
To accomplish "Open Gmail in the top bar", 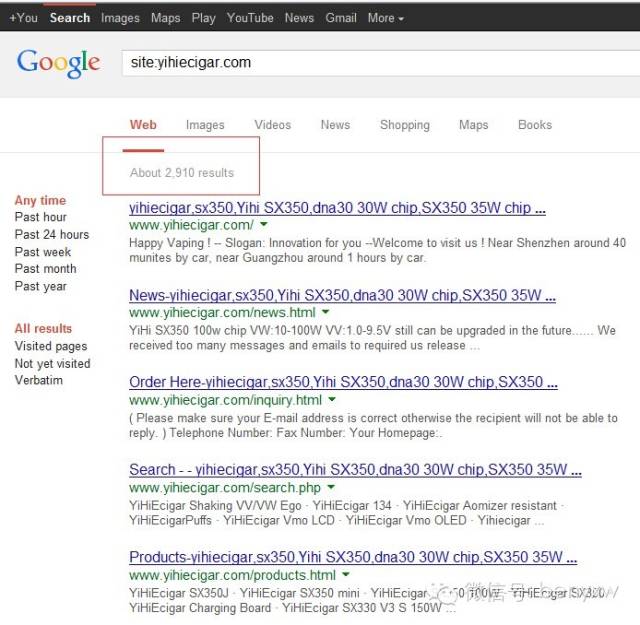I will pyautogui.click(x=341, y=18).
